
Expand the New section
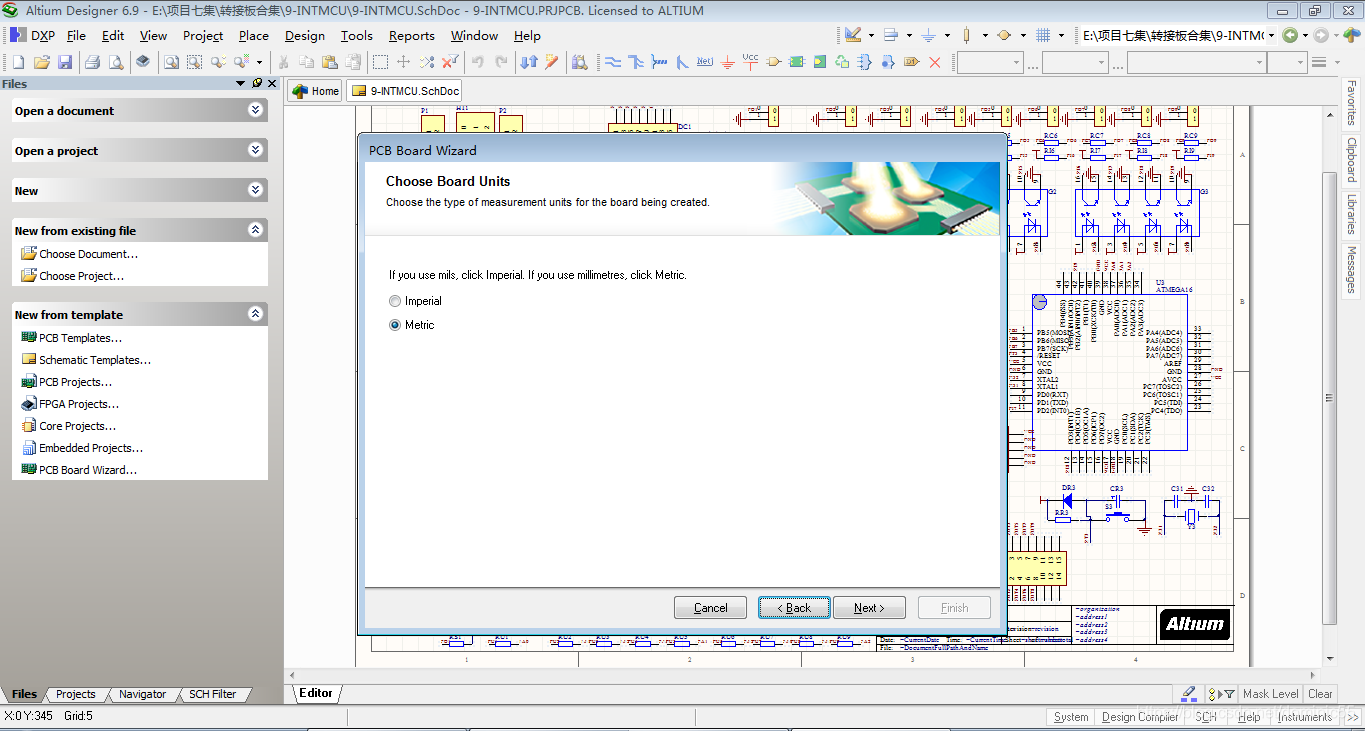256,190
